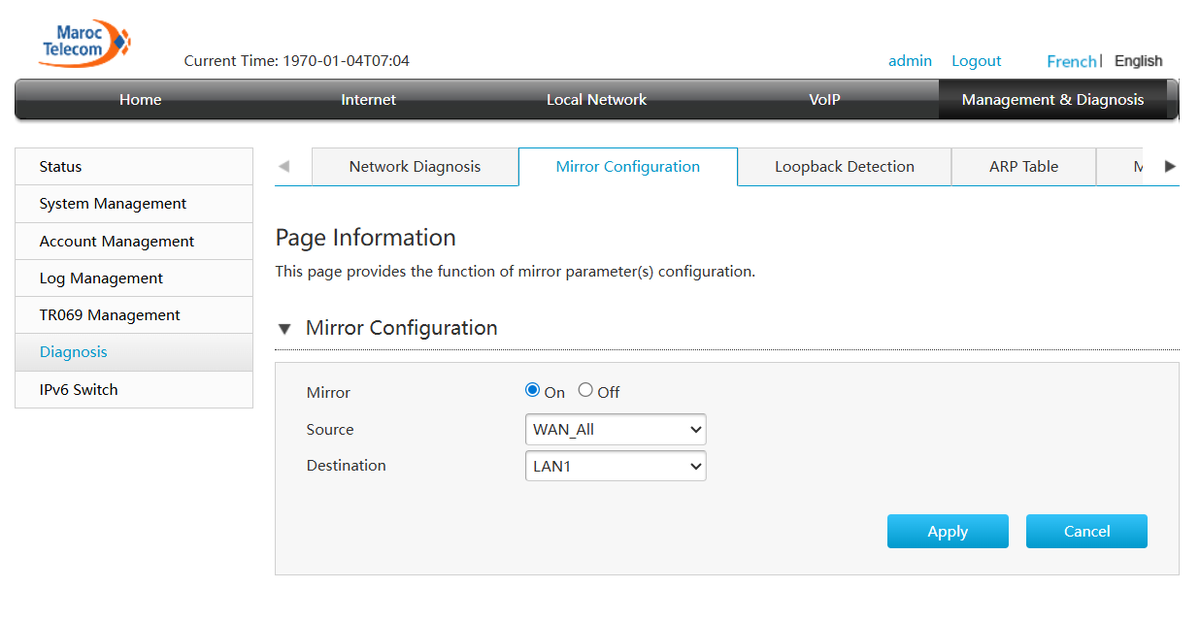Open the Destination dropdown showing LAN1
1200x621 pixels.
pos(615,466)
